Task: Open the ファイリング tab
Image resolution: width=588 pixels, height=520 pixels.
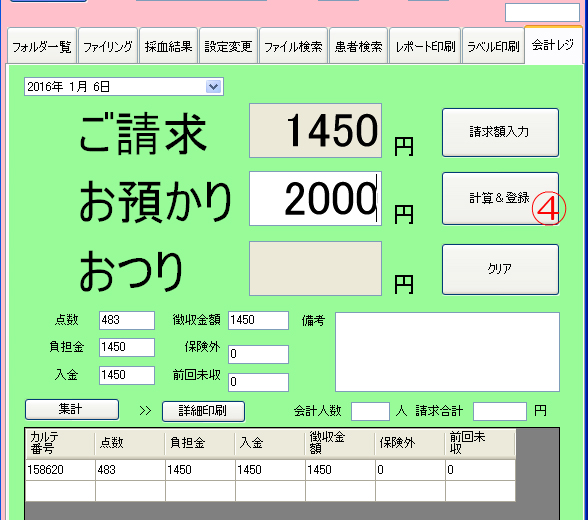Action: [x=108, y=46]
